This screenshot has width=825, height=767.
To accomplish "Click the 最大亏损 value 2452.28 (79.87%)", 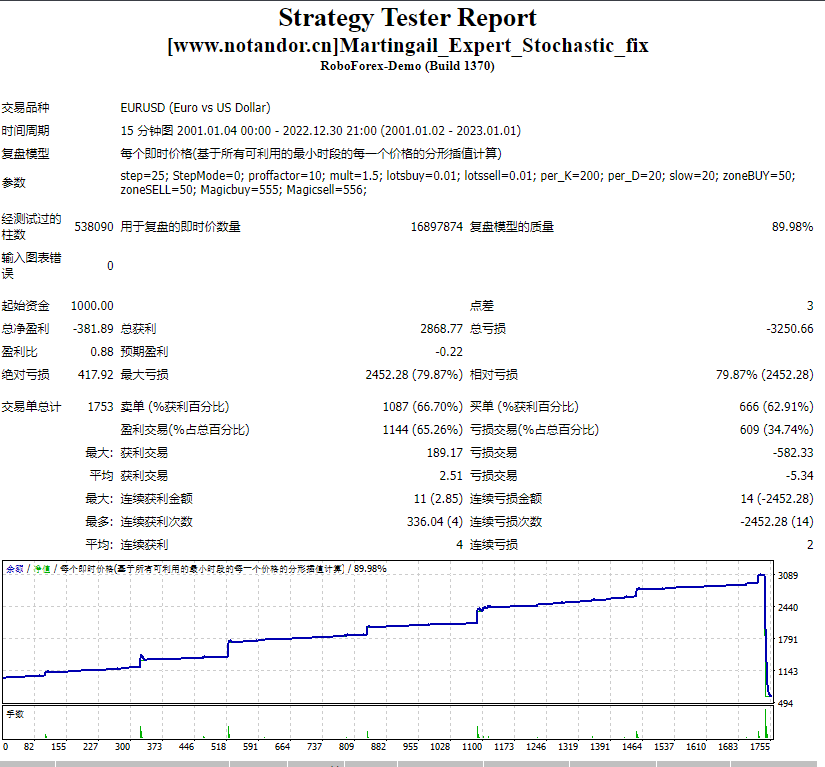I will point(415,374).
